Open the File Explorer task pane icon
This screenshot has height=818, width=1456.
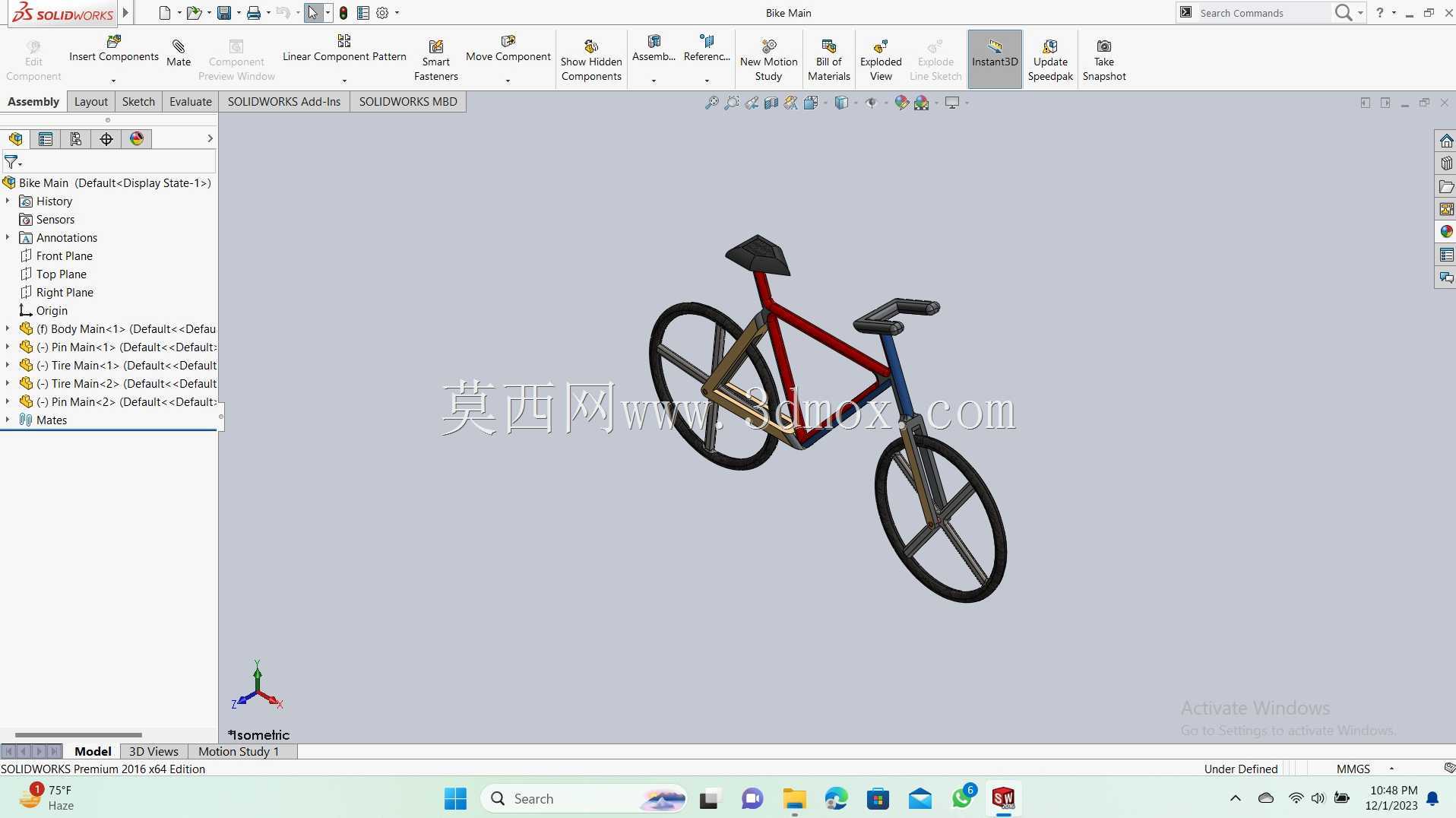click(1446, 186)
